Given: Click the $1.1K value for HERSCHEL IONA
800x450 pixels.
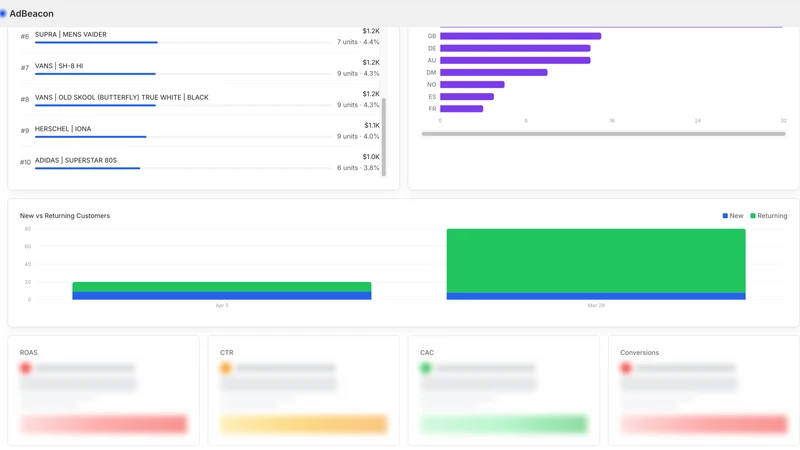Looking at the screenshot, I should click(372, 125).
